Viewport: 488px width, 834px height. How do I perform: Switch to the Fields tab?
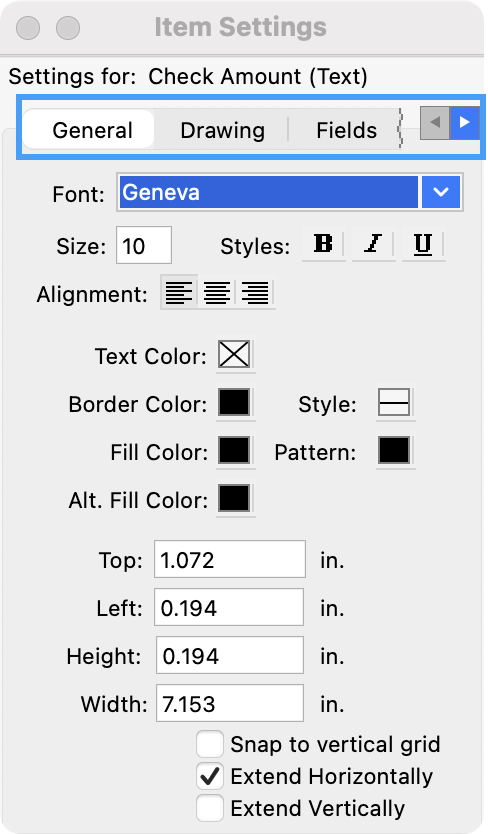(x=346, y=130)
